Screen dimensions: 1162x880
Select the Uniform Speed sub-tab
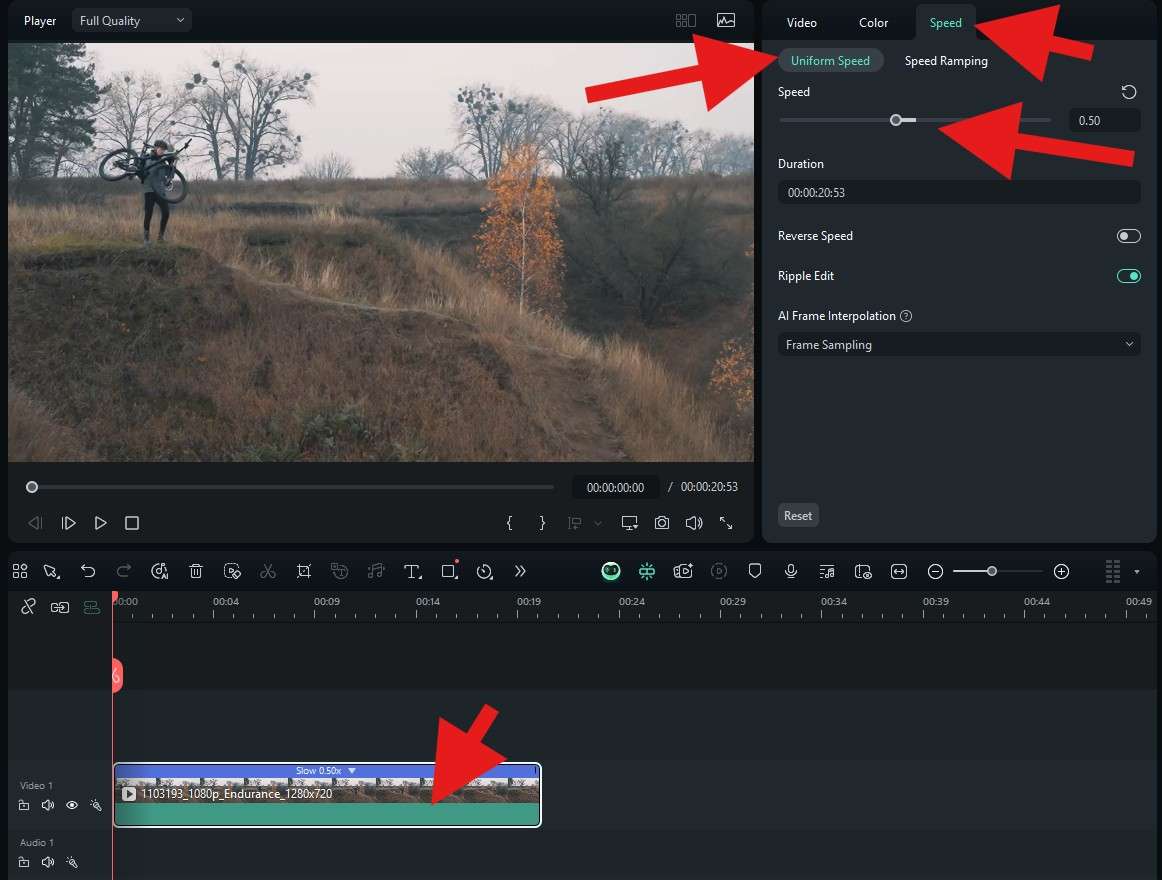pos(830,61)
